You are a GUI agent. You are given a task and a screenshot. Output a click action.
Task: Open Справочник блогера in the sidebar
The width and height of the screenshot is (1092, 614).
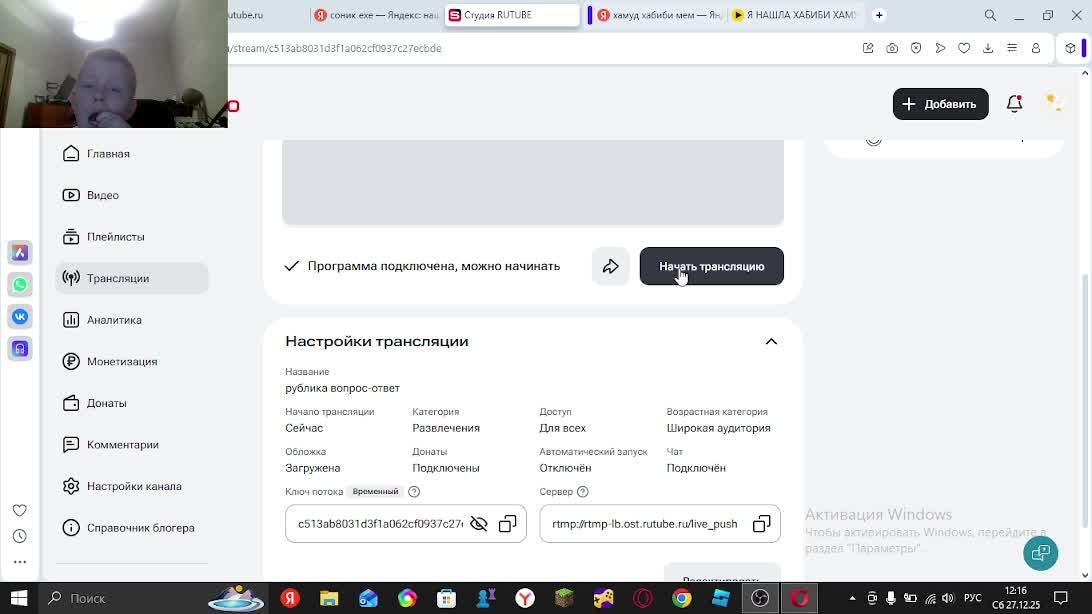[132, 528]
